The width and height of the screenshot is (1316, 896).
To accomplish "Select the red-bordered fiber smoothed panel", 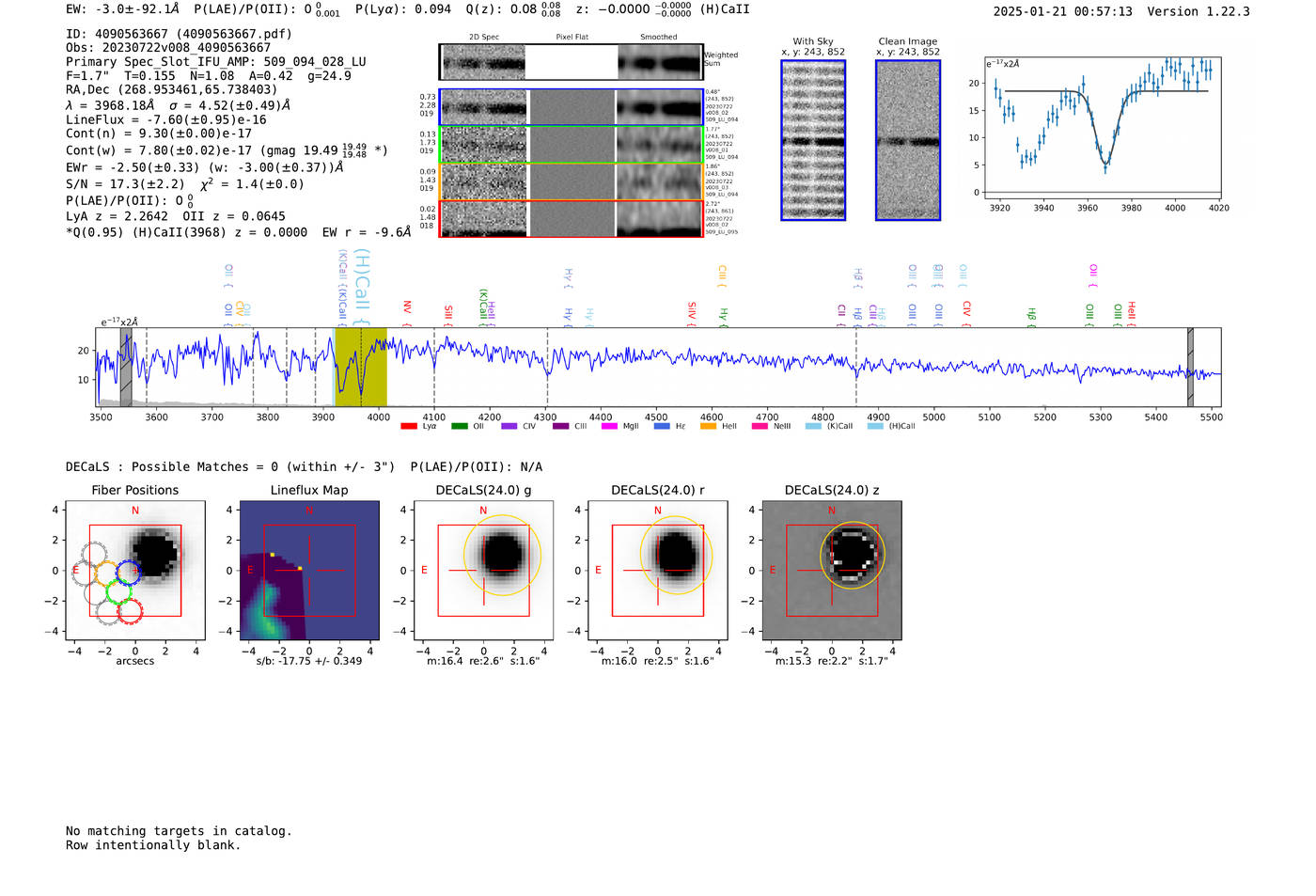I will click(659, 219).
